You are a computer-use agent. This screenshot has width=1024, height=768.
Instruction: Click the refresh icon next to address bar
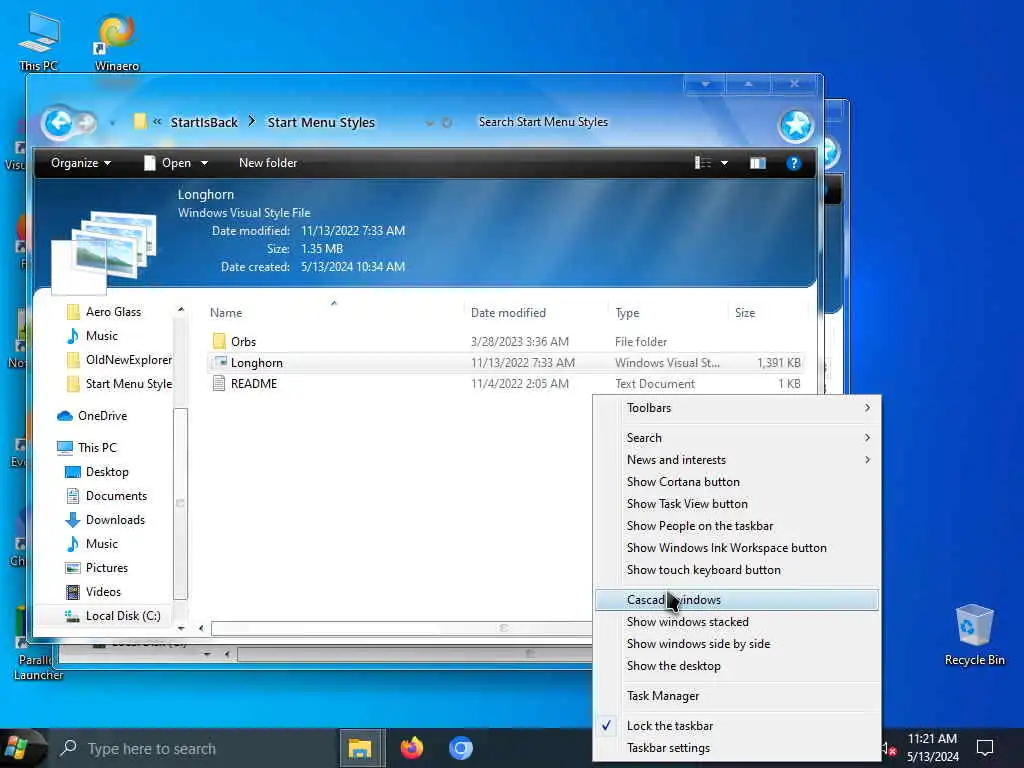point(447,123)
